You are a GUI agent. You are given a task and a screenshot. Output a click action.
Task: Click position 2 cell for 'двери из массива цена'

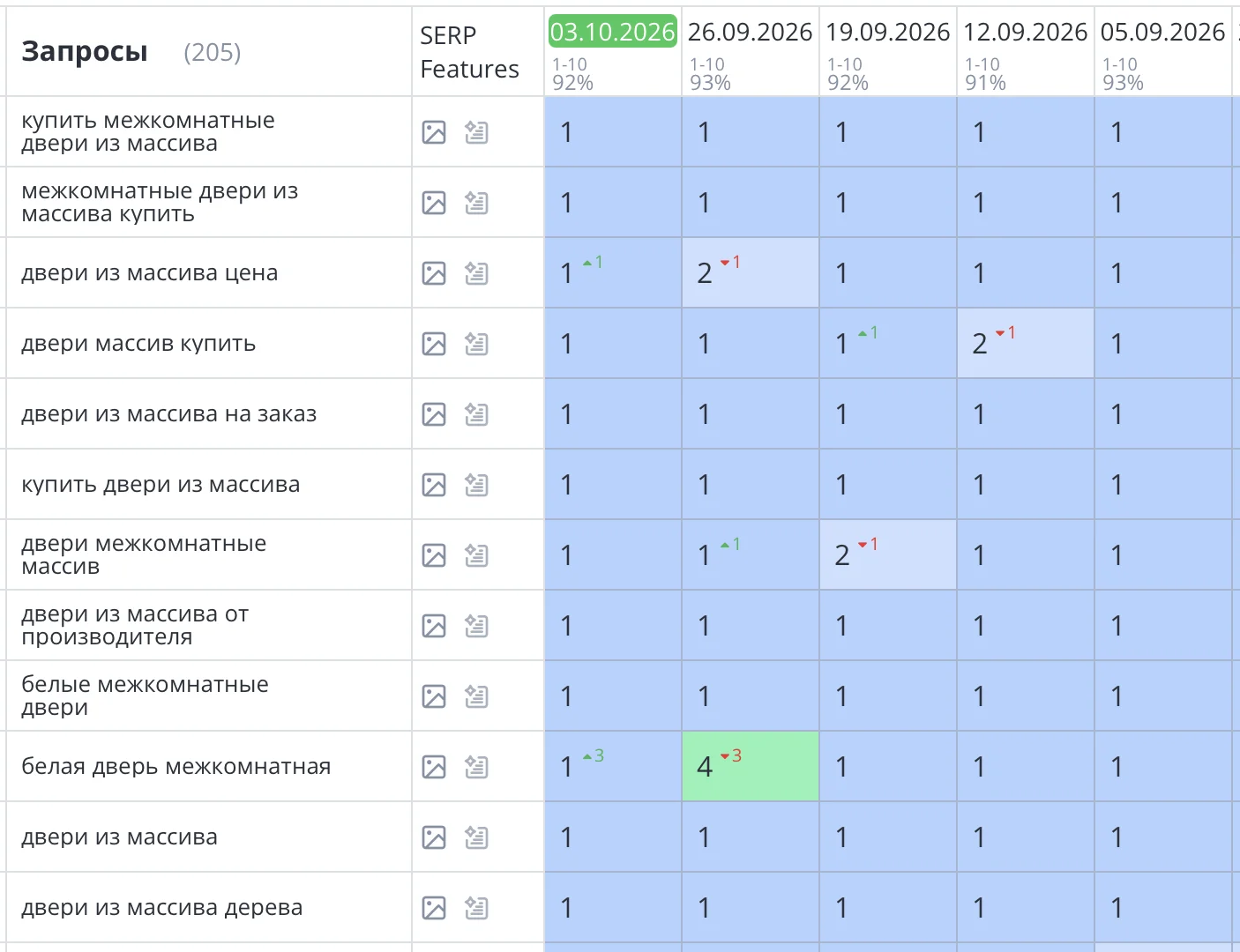click(x=751, y=272)
